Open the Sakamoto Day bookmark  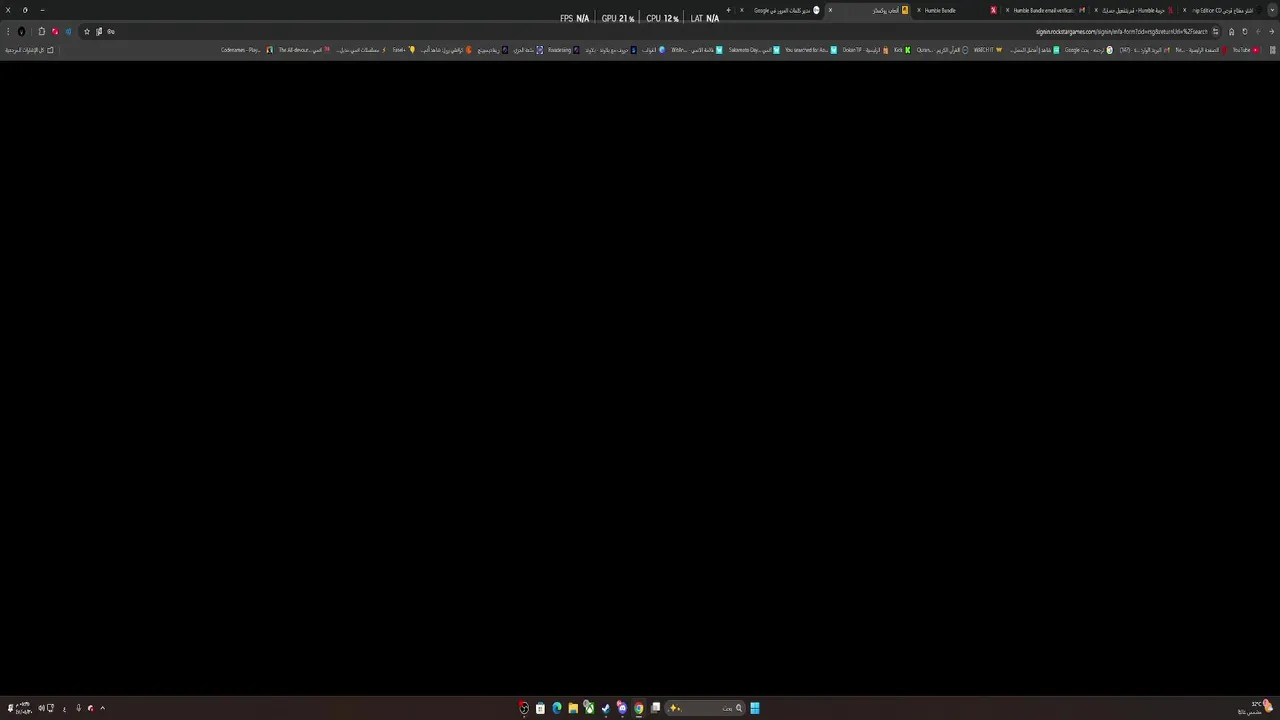754,50
